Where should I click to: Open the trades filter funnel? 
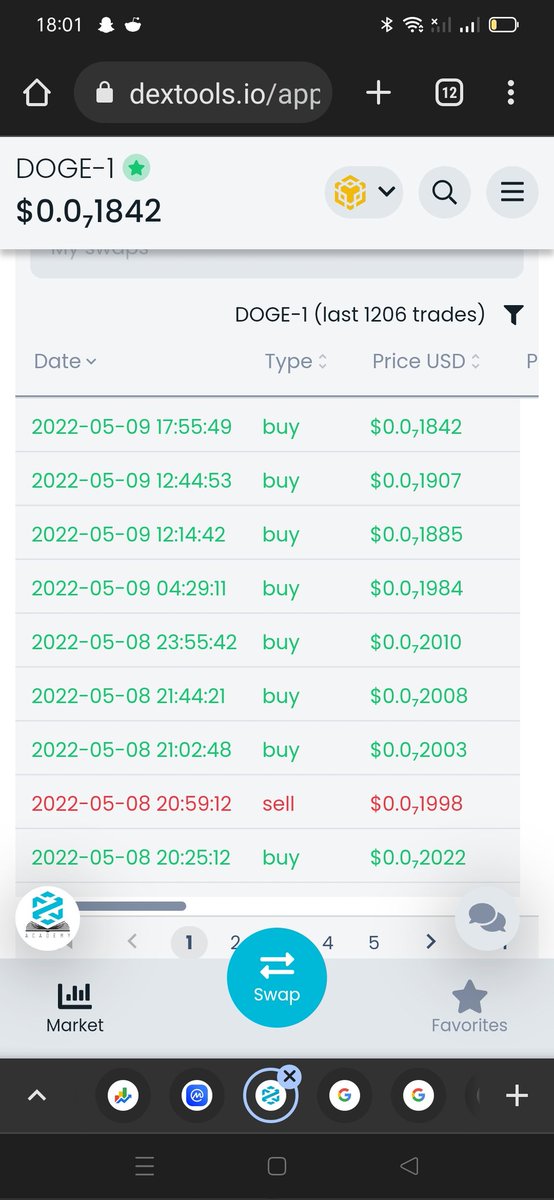pyautogui.click(x=513, y=315)
